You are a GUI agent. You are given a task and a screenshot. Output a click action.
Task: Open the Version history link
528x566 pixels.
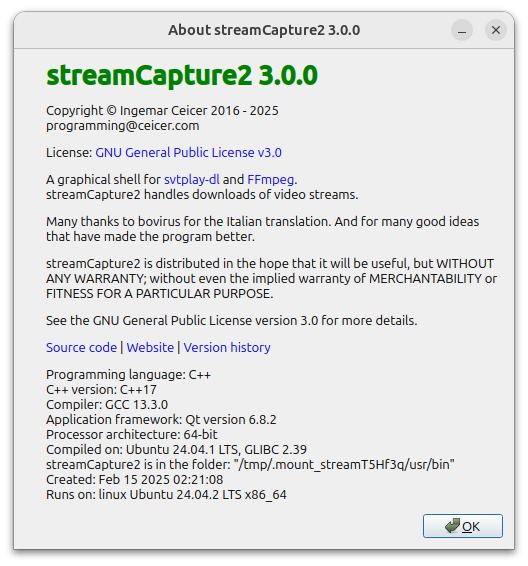(227, 347)
